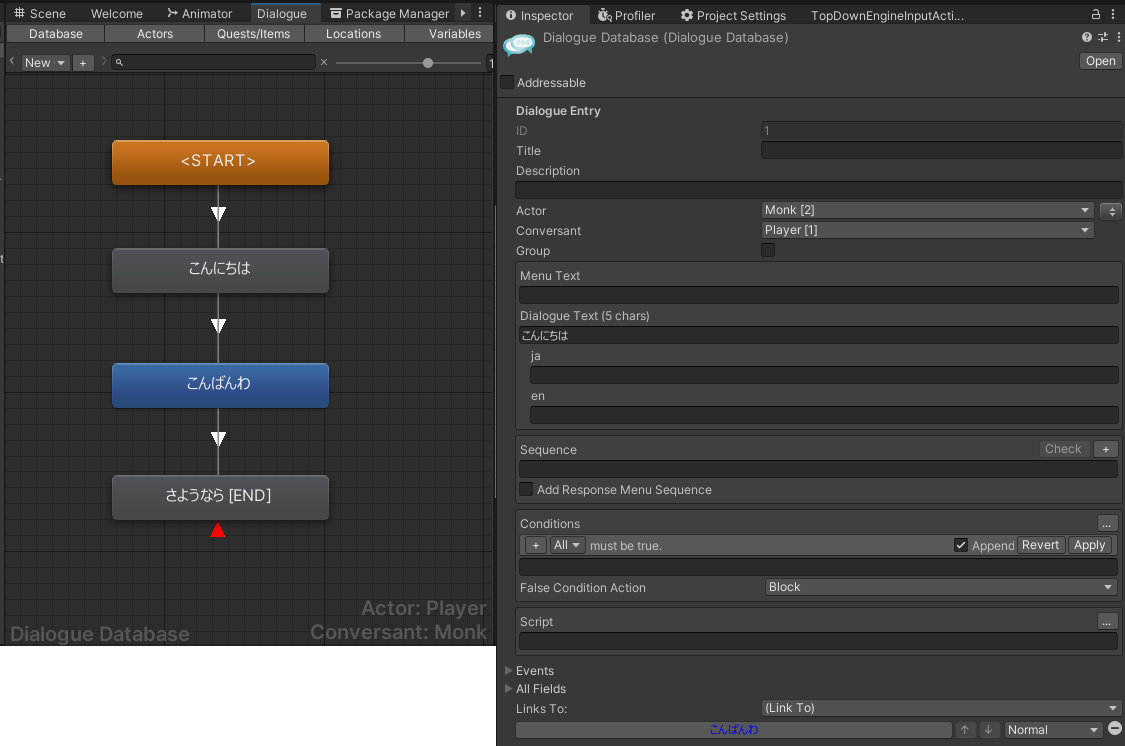Open the Inspector kebab menu icon
Screen dimensions: 1125x746
coord(1114,14)
